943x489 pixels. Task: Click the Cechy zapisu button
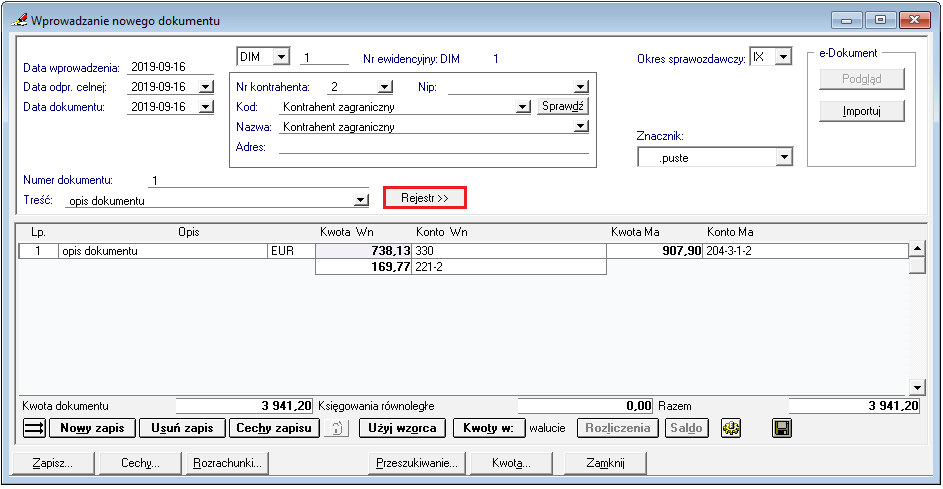tap(274, 428)
